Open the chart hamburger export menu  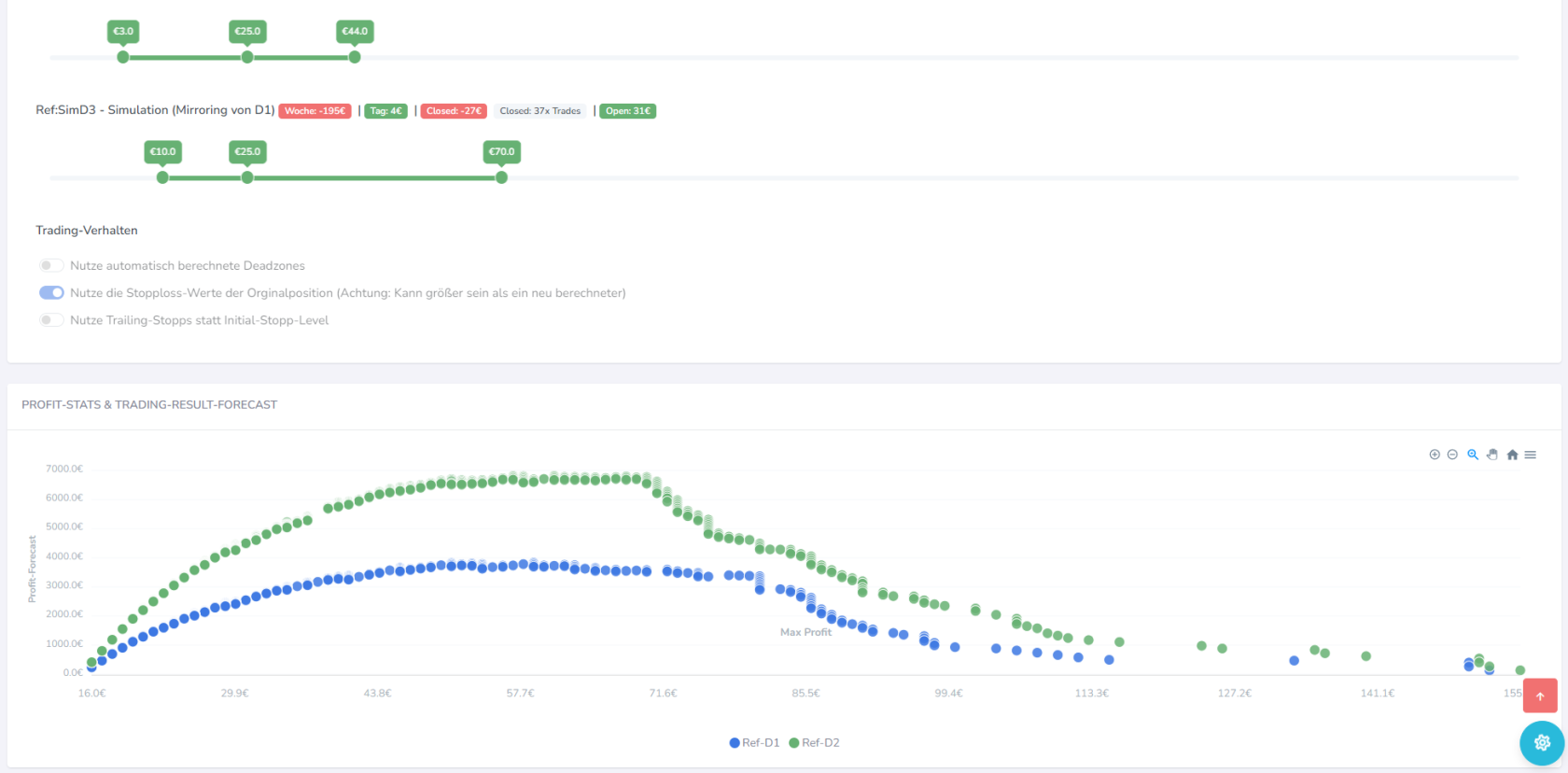tap(1531, 455)
